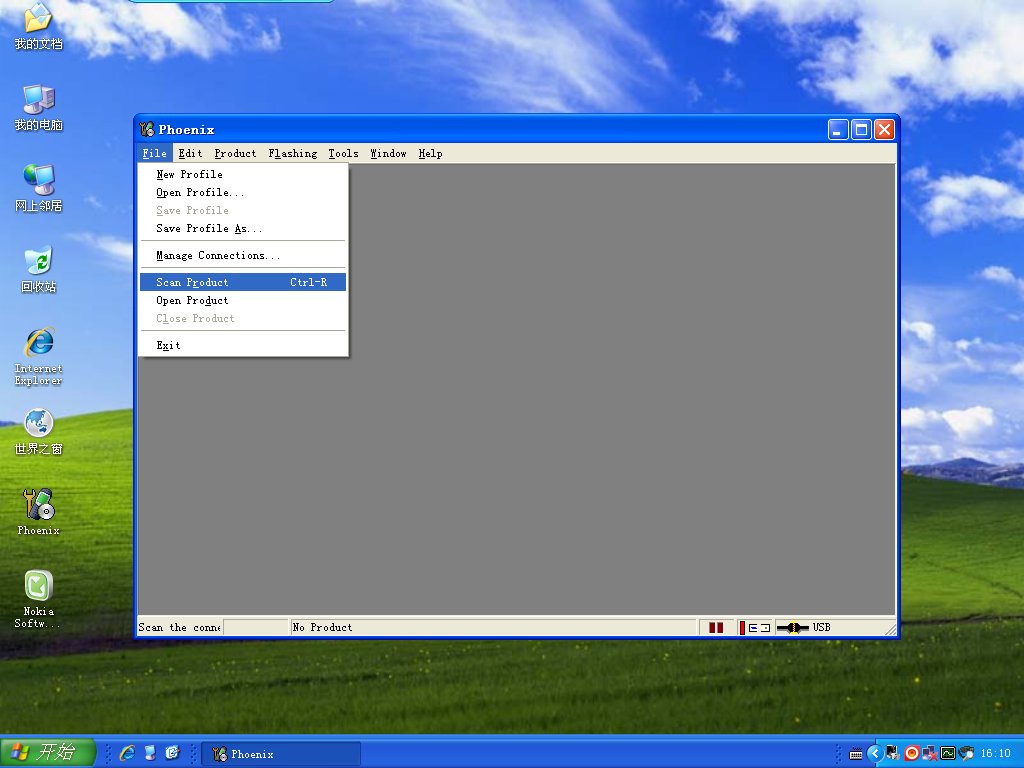Open the Help menu
Screen dimensions: 1024x768
(430, 153)
